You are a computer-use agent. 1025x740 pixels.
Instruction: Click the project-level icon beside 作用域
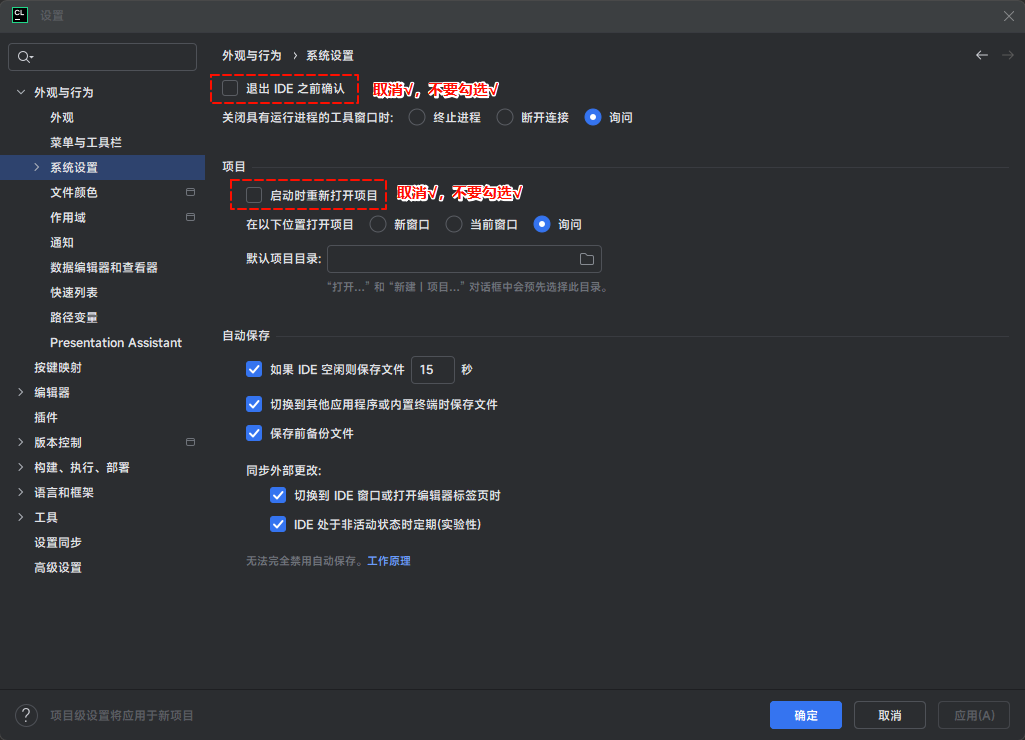190,217
